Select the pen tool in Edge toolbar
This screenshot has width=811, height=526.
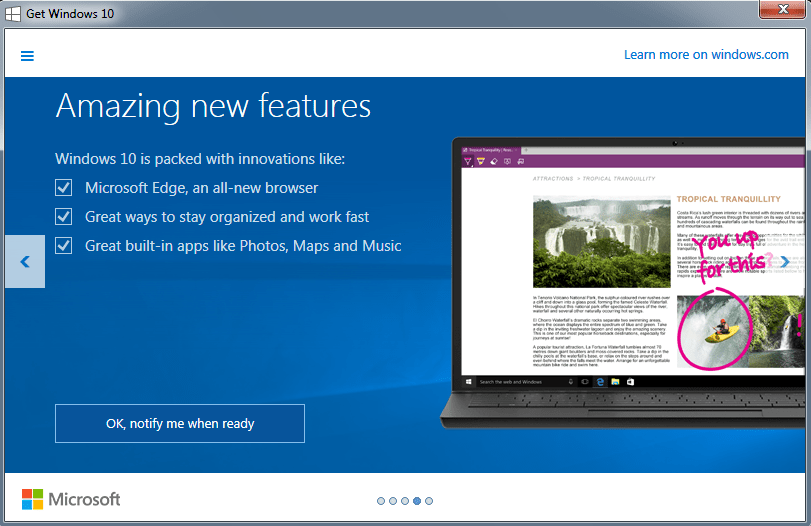click(x=467, y=161)
